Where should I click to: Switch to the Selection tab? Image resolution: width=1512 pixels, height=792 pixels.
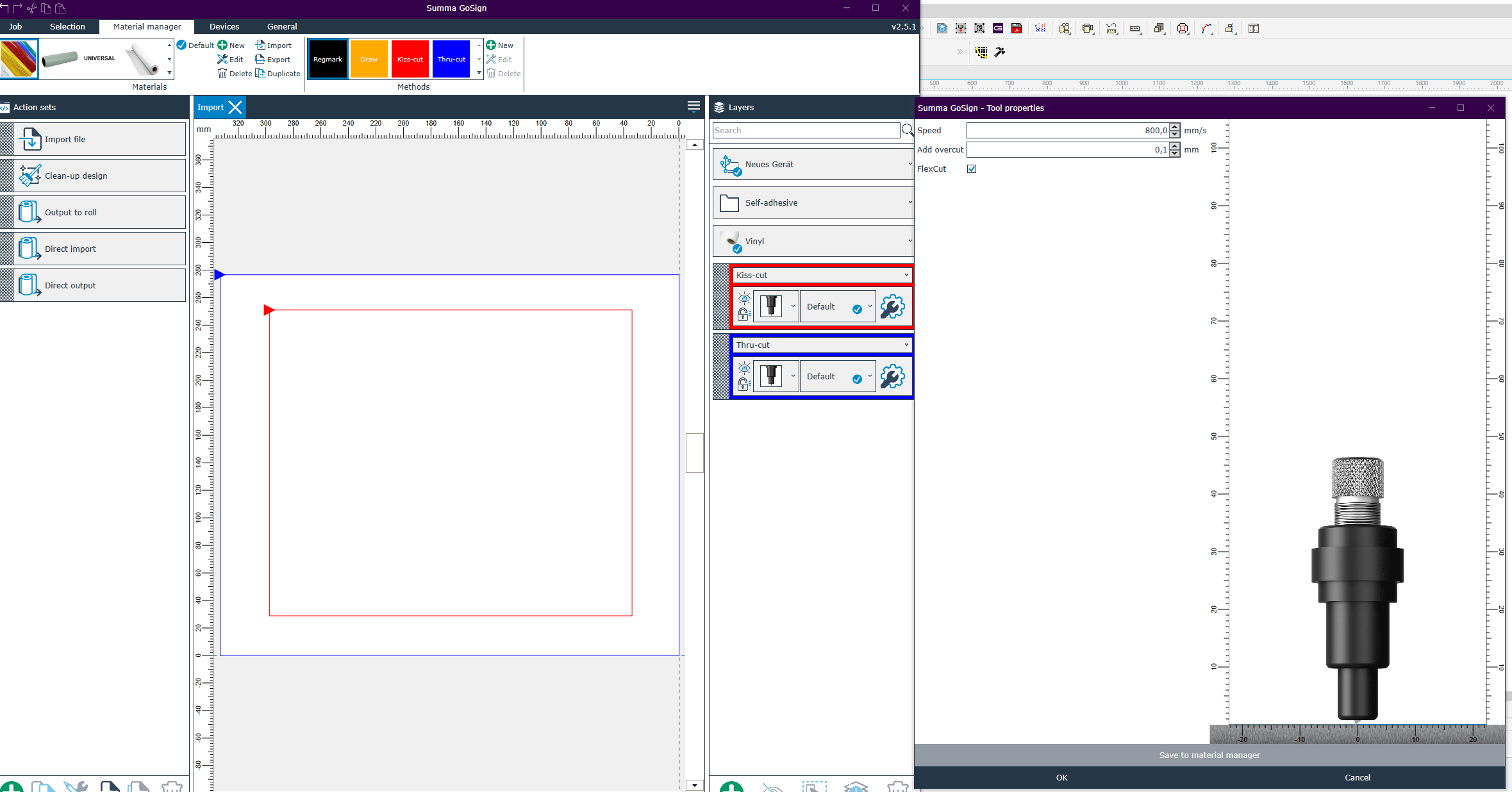(67, 26)
